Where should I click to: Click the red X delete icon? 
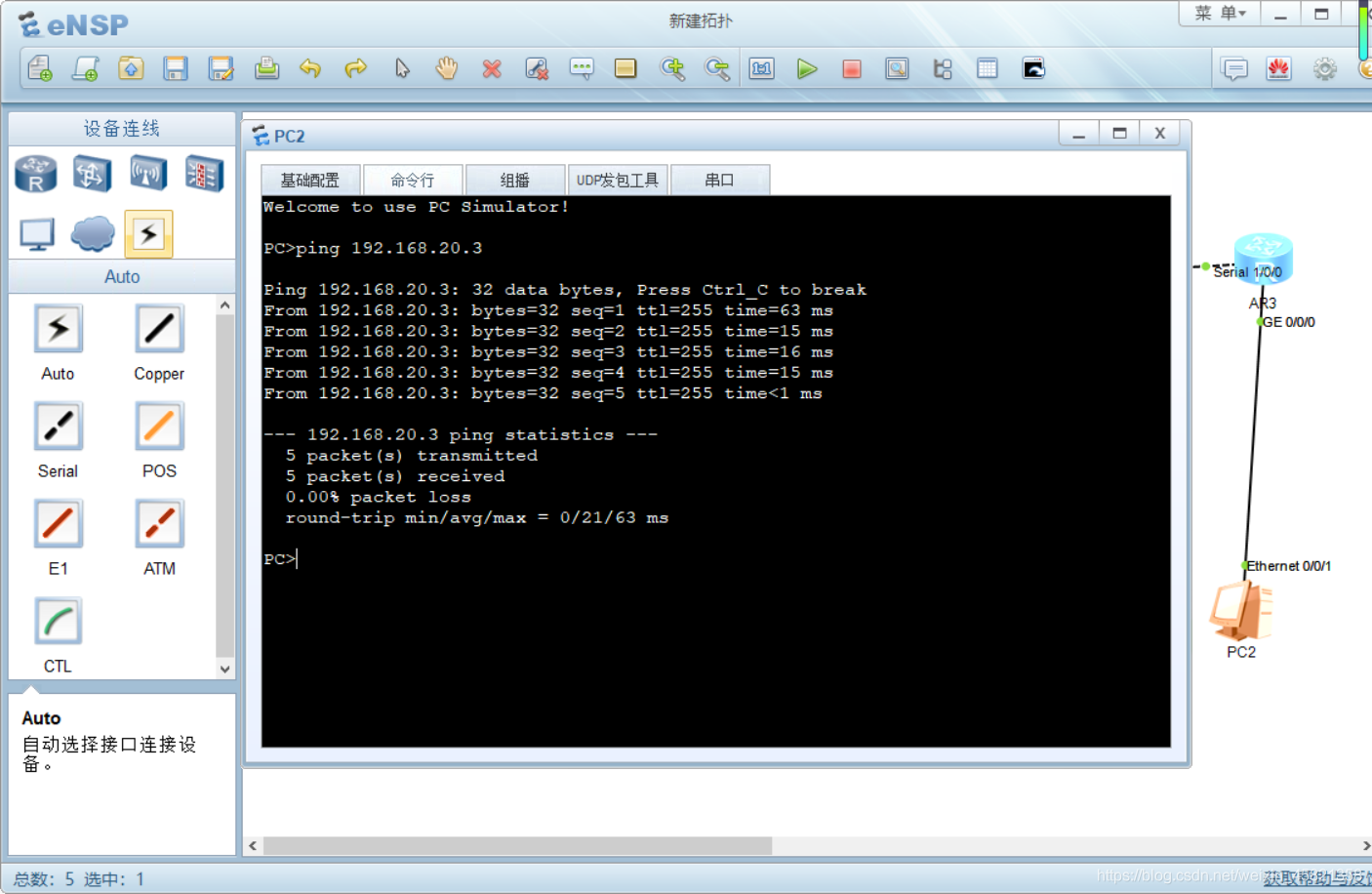click(492, 68)
